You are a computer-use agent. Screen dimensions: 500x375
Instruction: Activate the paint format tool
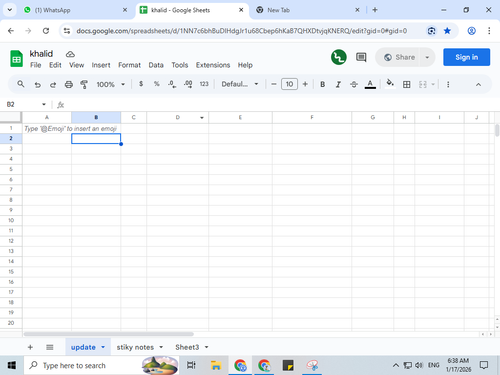click(x=84, y=85)
